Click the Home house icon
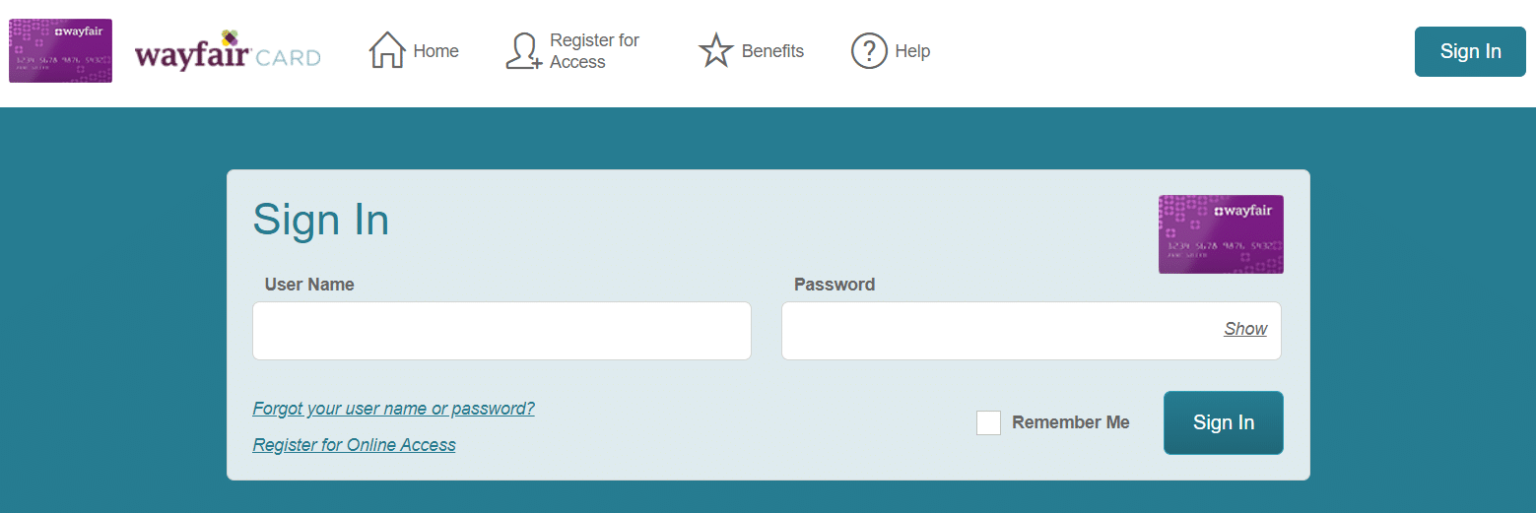The width and height of the screenshot is (1536, 513). point(387,50)
